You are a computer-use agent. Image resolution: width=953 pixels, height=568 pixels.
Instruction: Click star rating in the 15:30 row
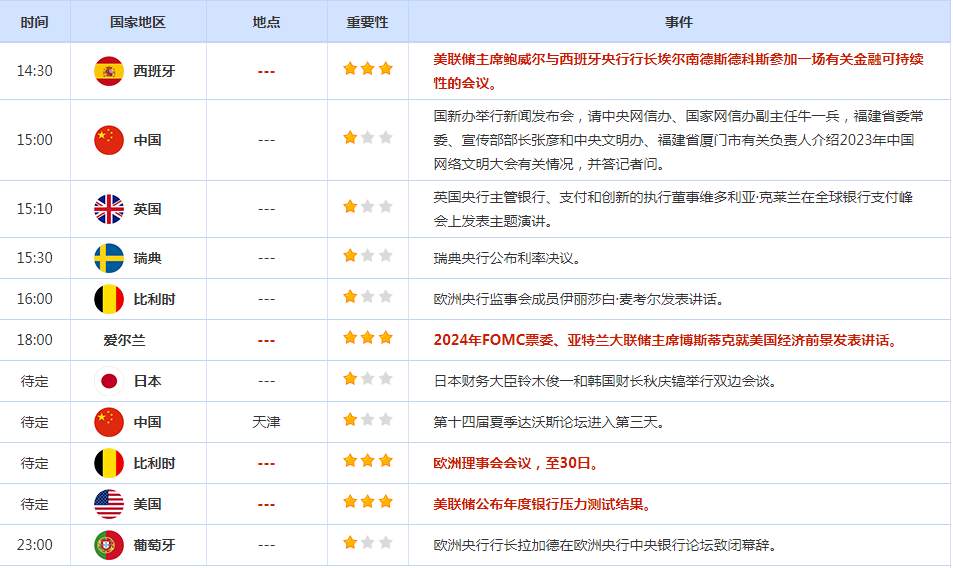[368, 255]
